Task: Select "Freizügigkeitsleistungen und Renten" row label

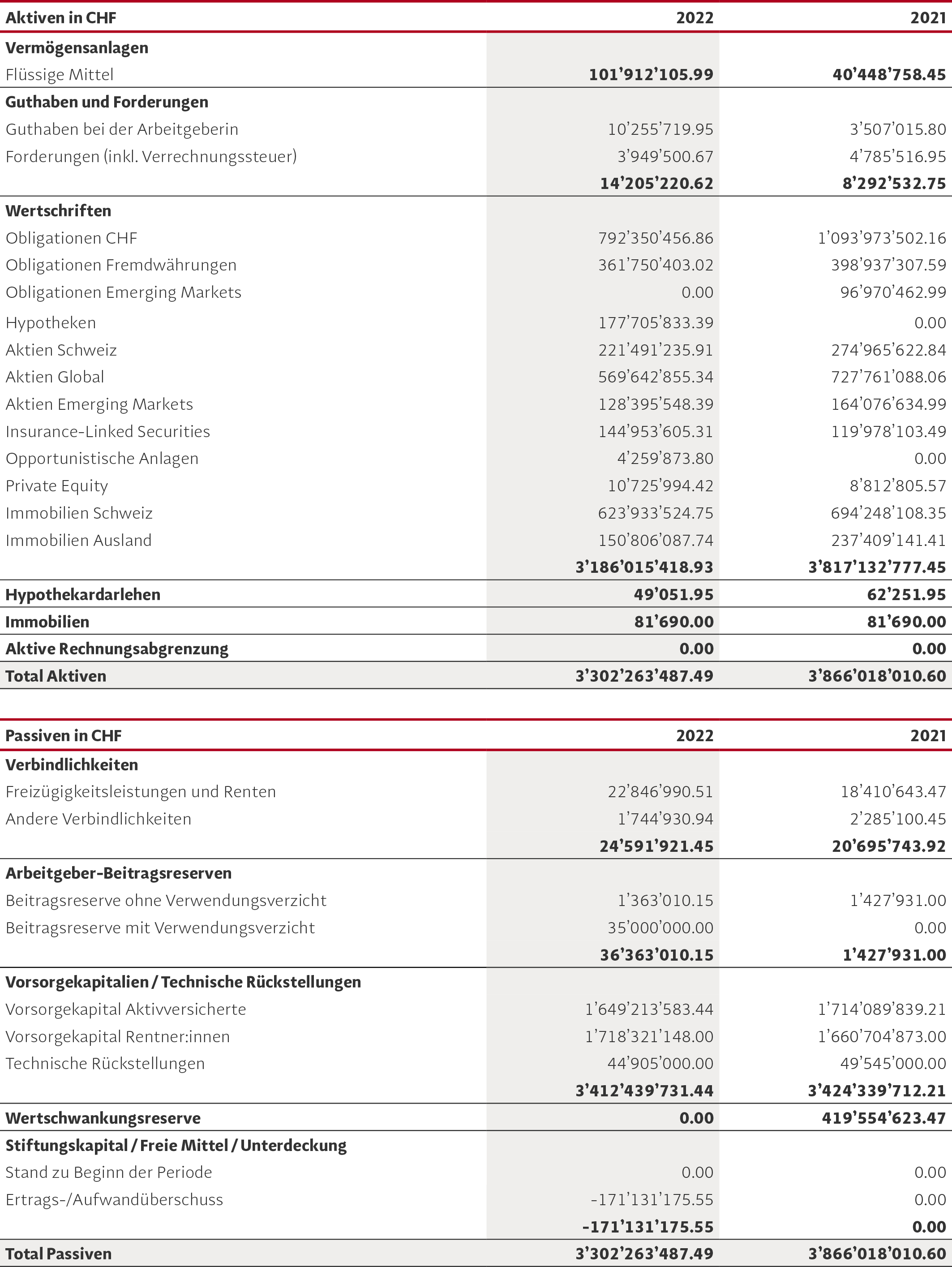Action: point(140,791)
